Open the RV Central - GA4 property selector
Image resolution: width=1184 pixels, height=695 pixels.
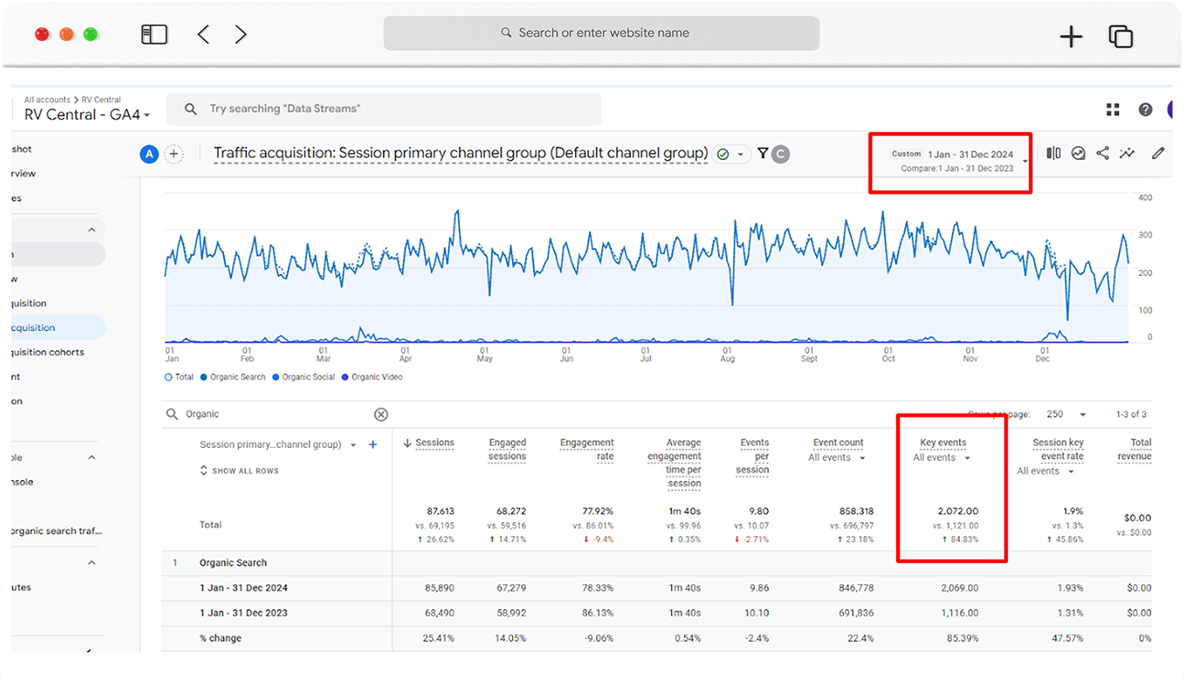(x=87, y=115)
